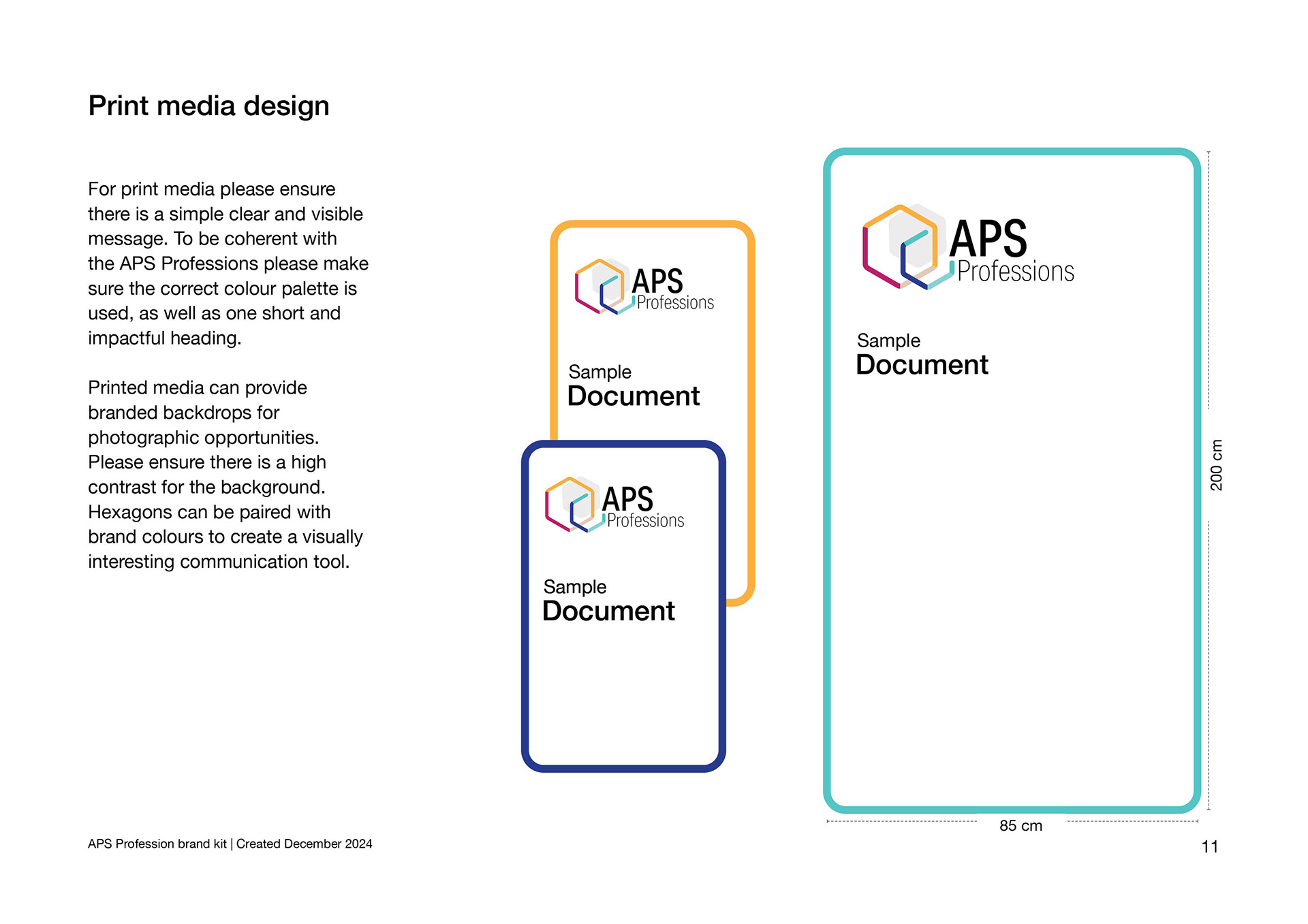Click the APS hexagon logo in the orange card

click(x=604, y=287)
